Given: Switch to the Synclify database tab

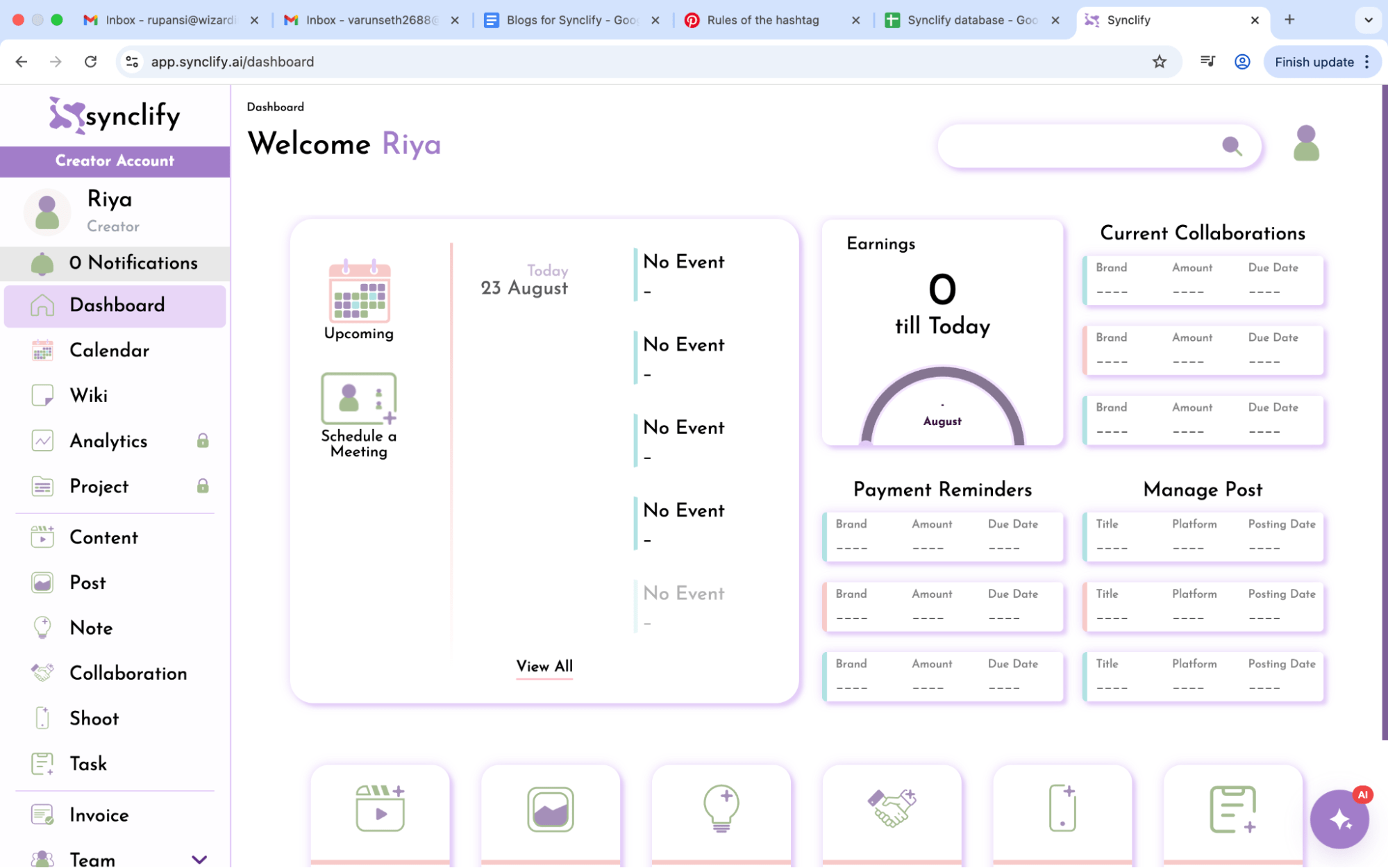Looking at the screenshot, I should tap(965, 20).
